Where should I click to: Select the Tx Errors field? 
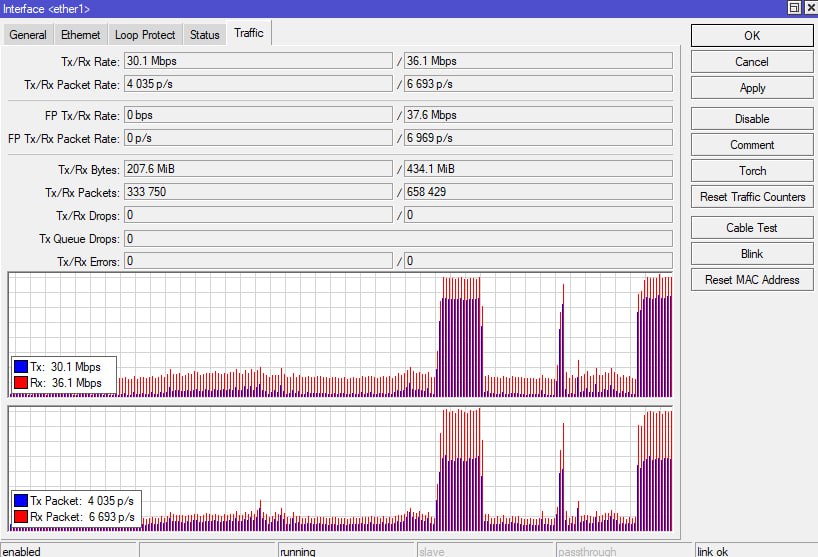pos(258,261)
